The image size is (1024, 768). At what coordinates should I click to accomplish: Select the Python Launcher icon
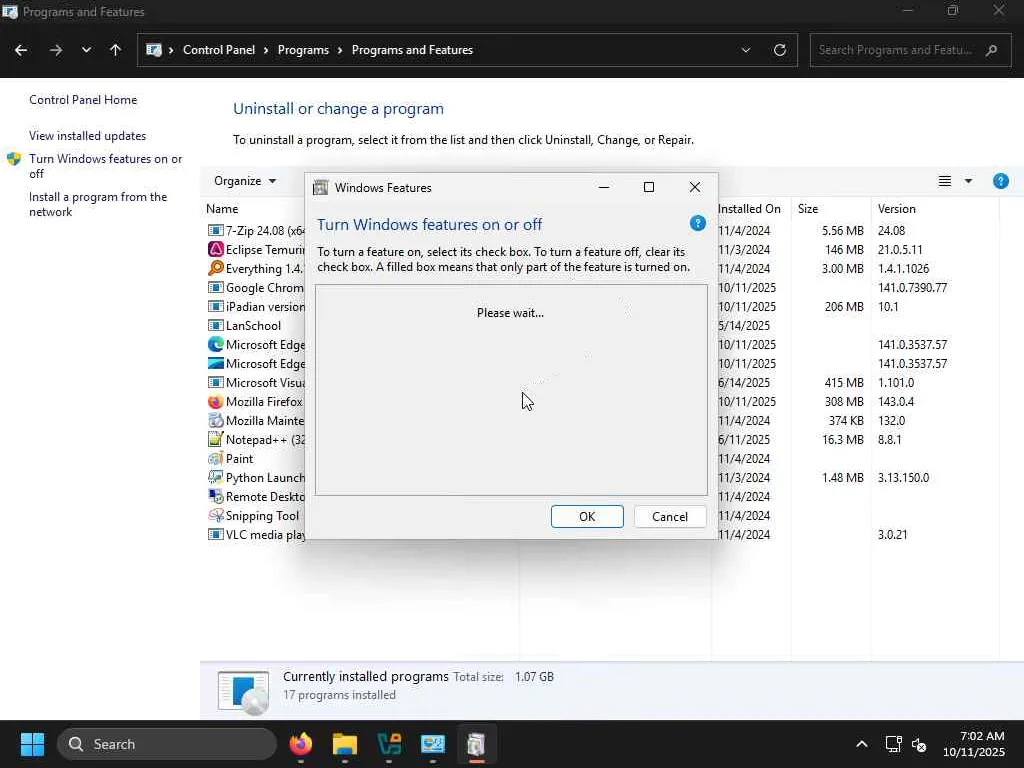pos(216,477)
